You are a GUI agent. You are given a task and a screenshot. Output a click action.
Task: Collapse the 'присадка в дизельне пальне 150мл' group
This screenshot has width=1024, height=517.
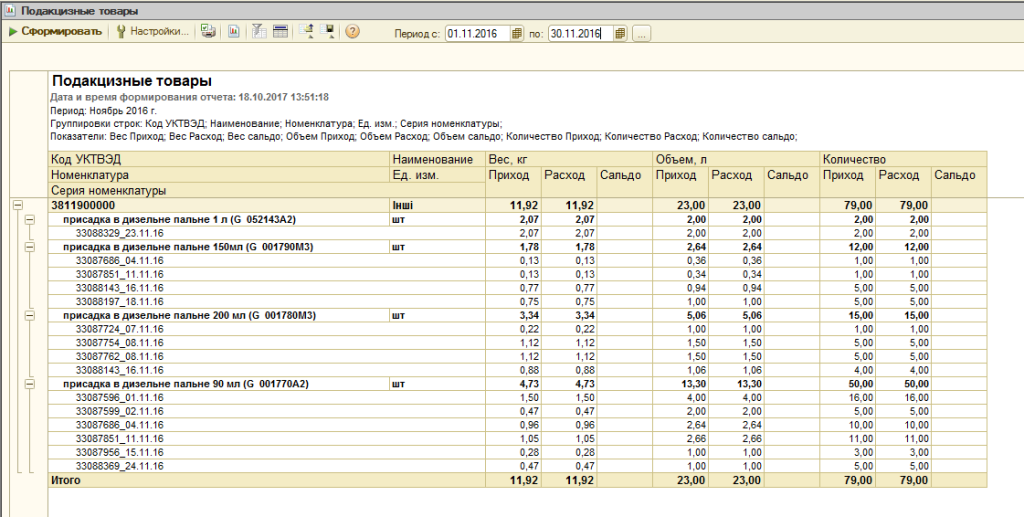[29, 245]
